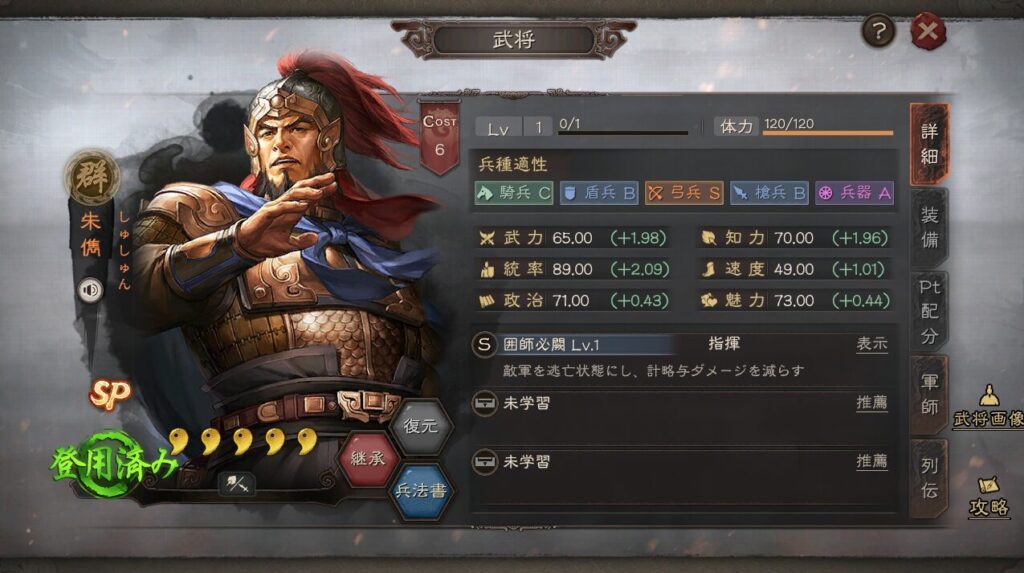Viewport: 1024px width, 573px height.
Task: Switch to the 列伝 tab
Action: coord(929,478)
